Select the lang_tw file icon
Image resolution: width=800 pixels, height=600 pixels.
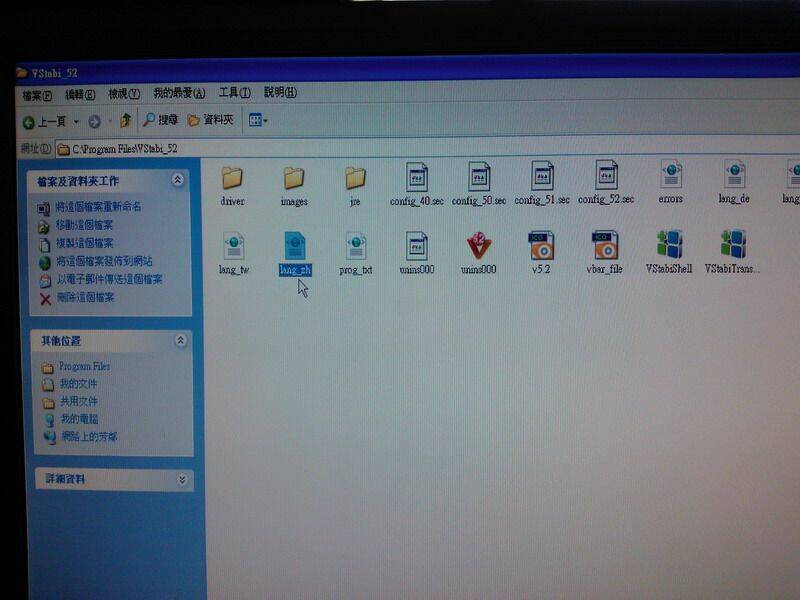[233, 246]
